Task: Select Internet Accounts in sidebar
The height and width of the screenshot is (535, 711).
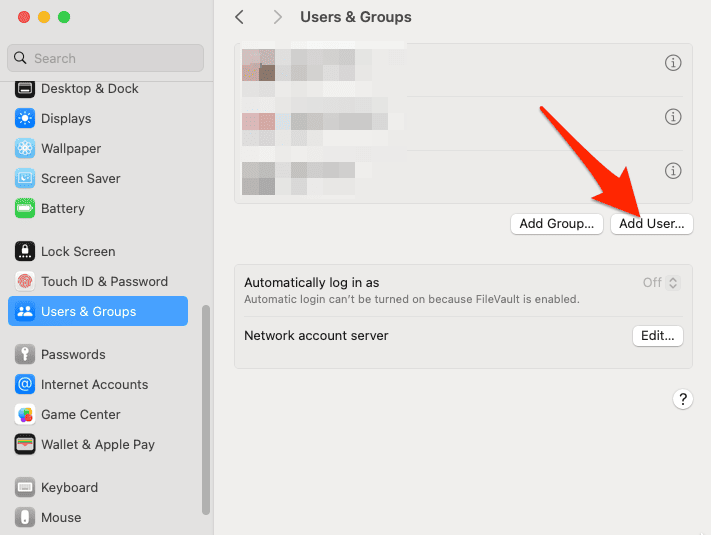Action: pyautogui.click(x=94, y=385)
